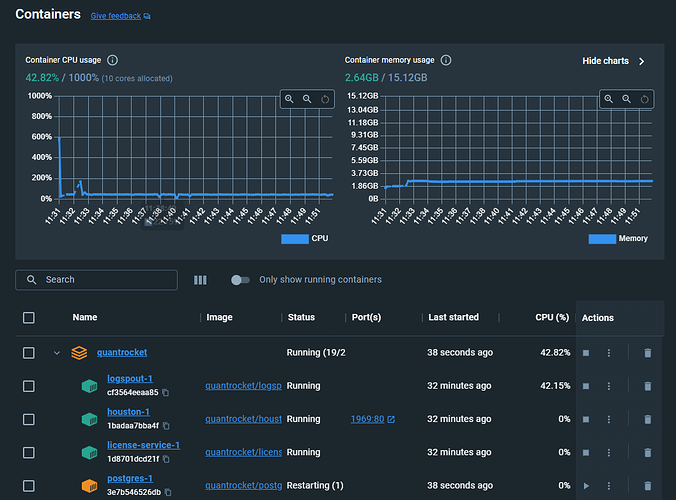Zoom out on the CPU usage chart
This screenshot has height=500, width=676.
[307, 99]
